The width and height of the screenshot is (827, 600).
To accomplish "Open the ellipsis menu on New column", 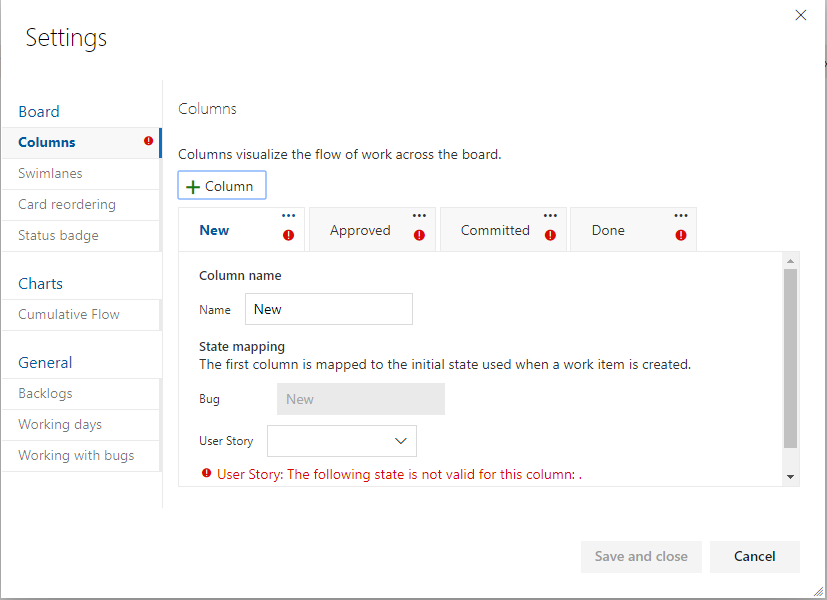I will coord(289,216).
